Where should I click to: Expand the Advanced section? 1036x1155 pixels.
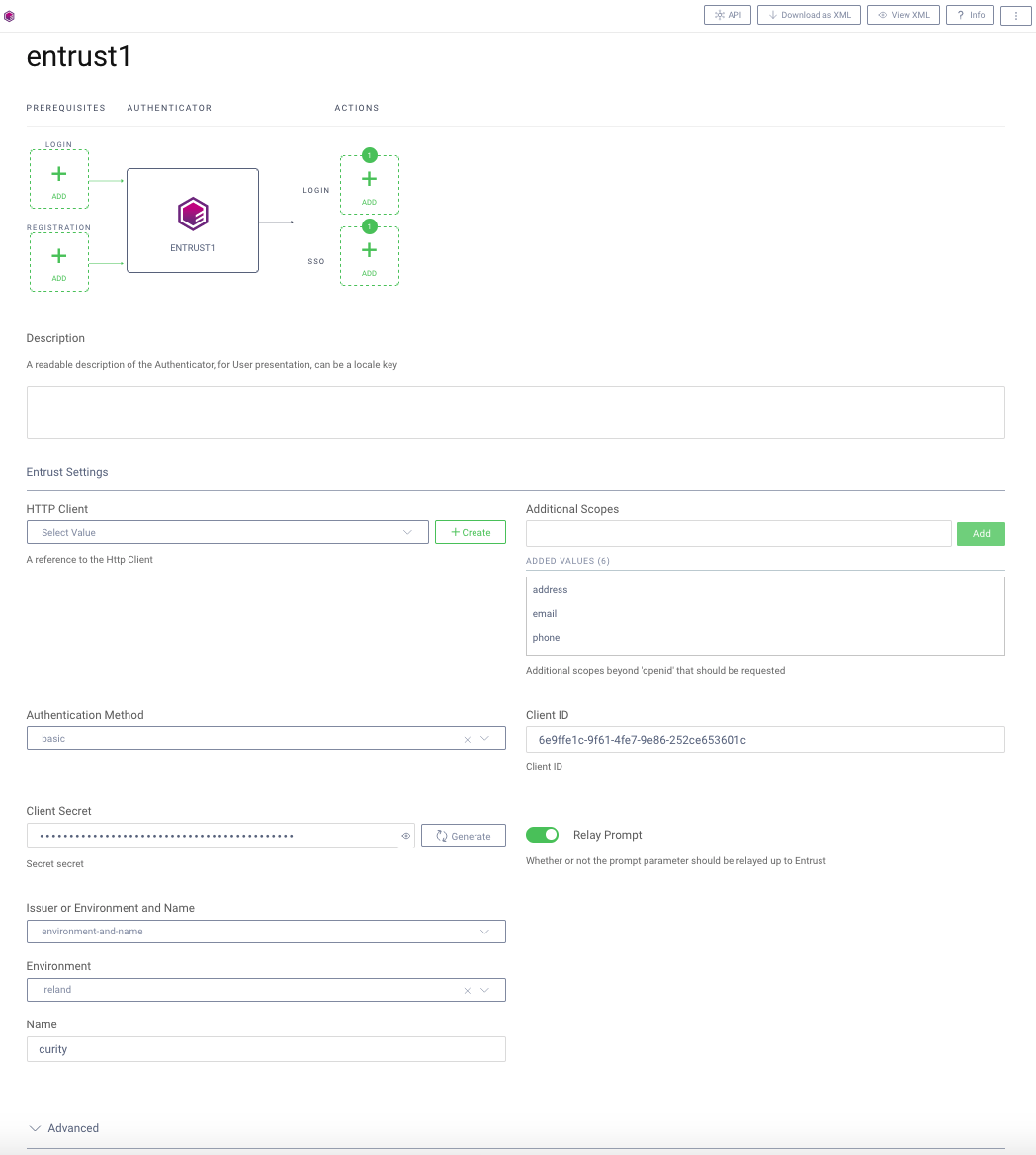point(62,1127)
